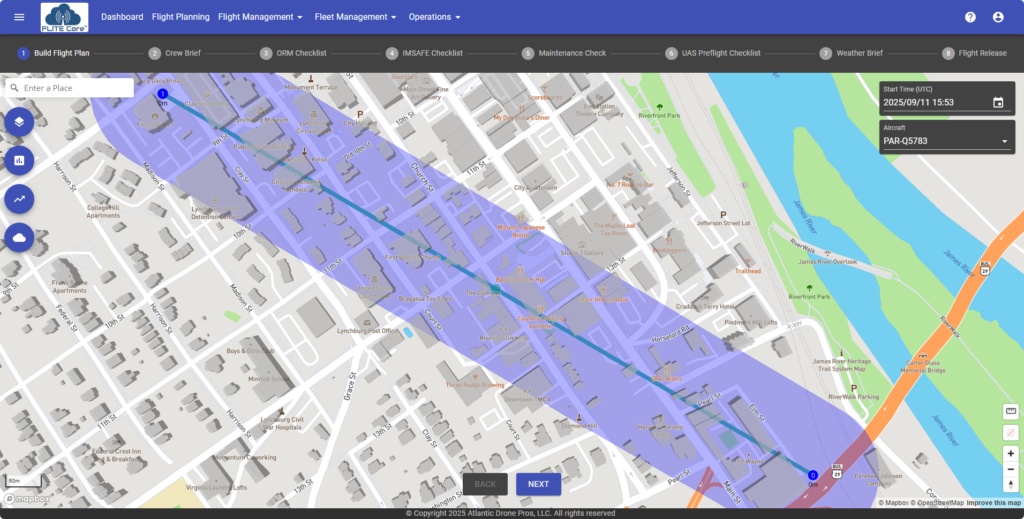
Task: Expand the Flight Management menu
Action: tap(260, 17)
